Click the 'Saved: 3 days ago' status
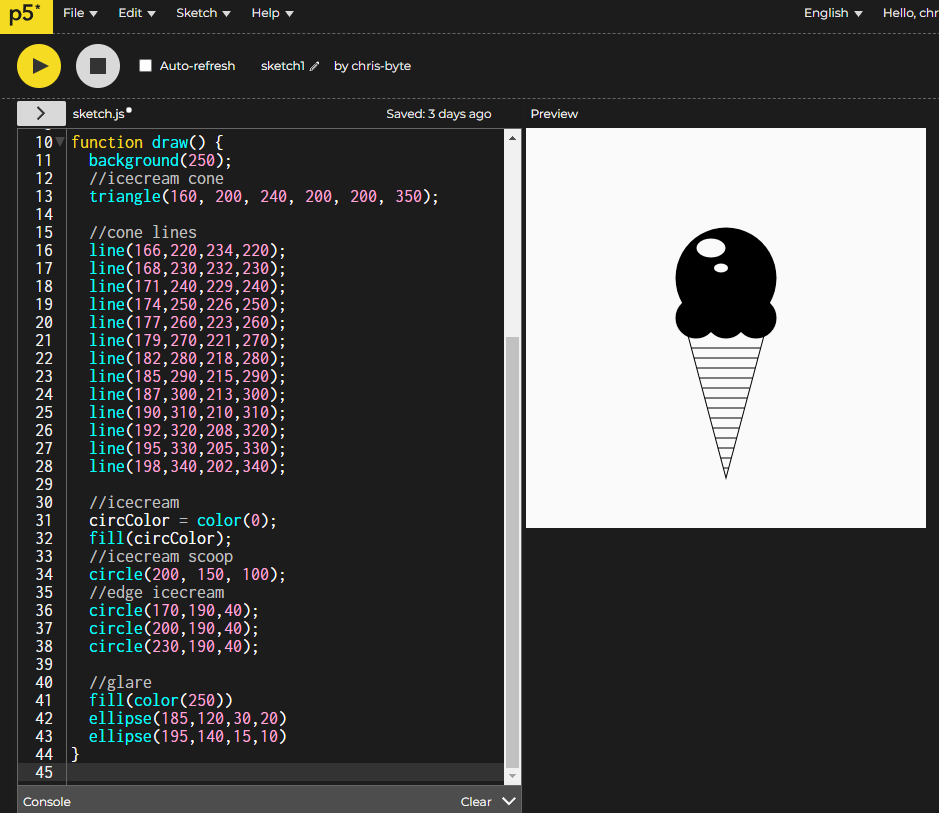 438,114
